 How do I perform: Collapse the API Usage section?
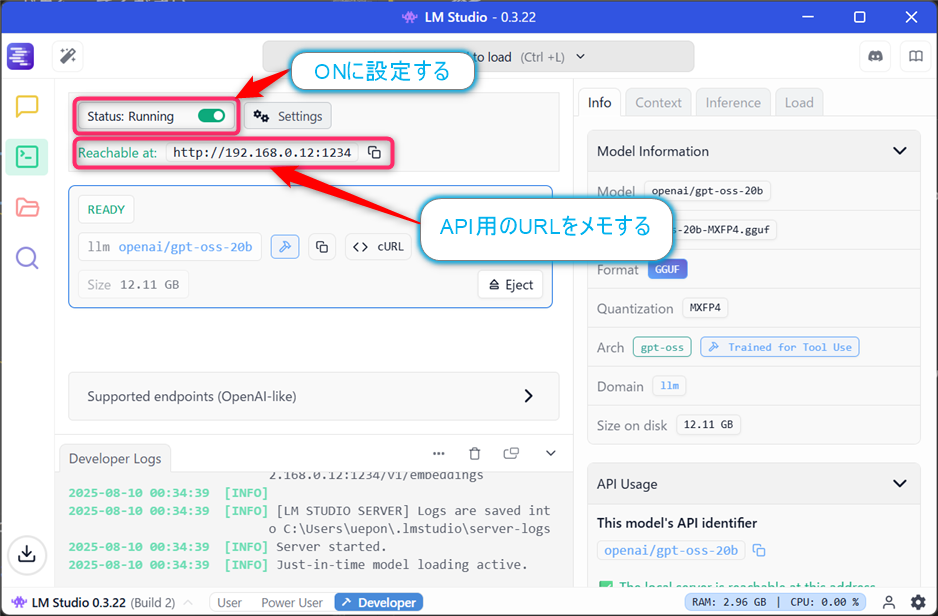(900, 483)
